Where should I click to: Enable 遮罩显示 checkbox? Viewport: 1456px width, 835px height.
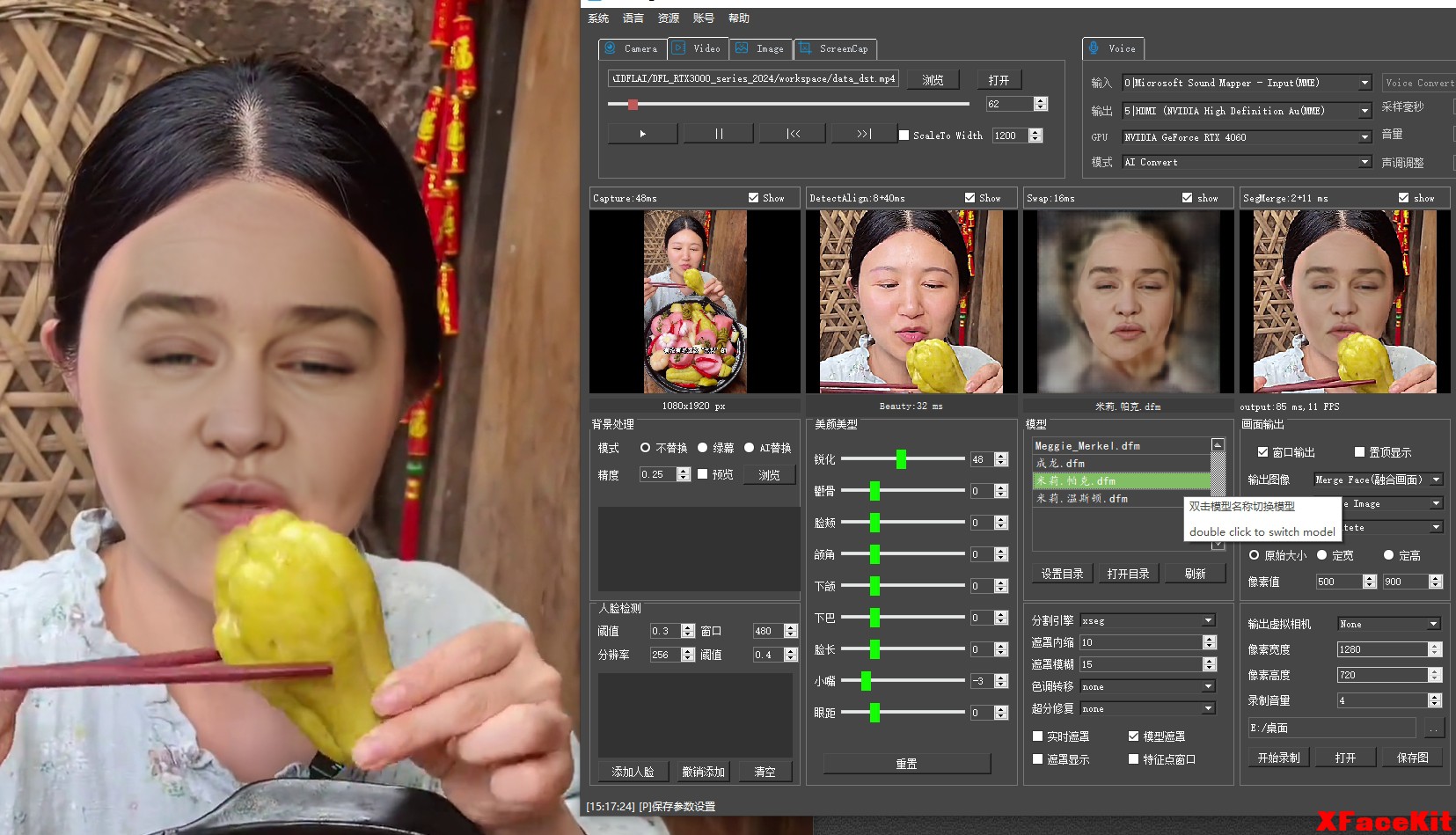coord(1037,759)
